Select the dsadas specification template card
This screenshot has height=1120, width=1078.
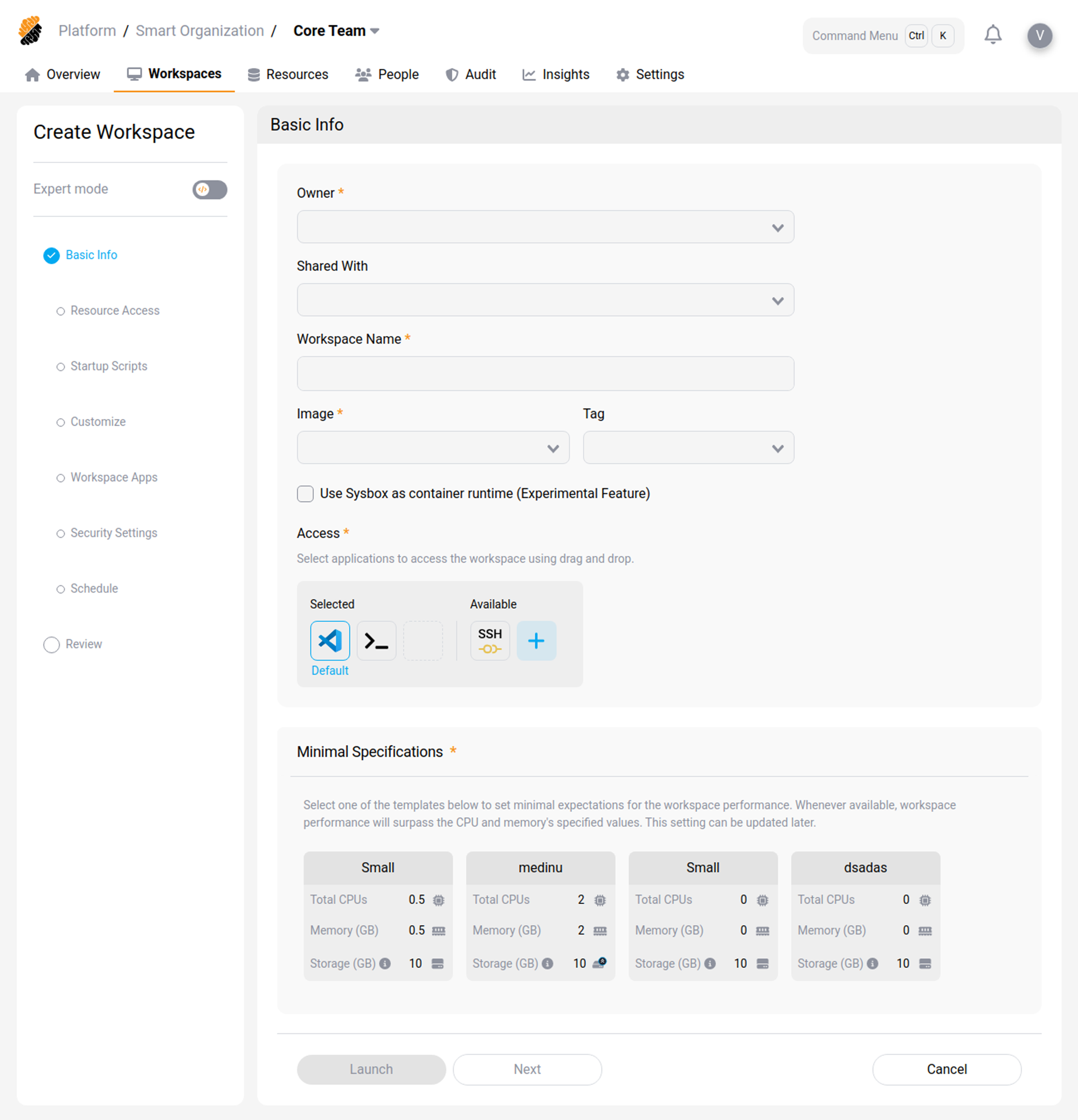coord(865,916)
